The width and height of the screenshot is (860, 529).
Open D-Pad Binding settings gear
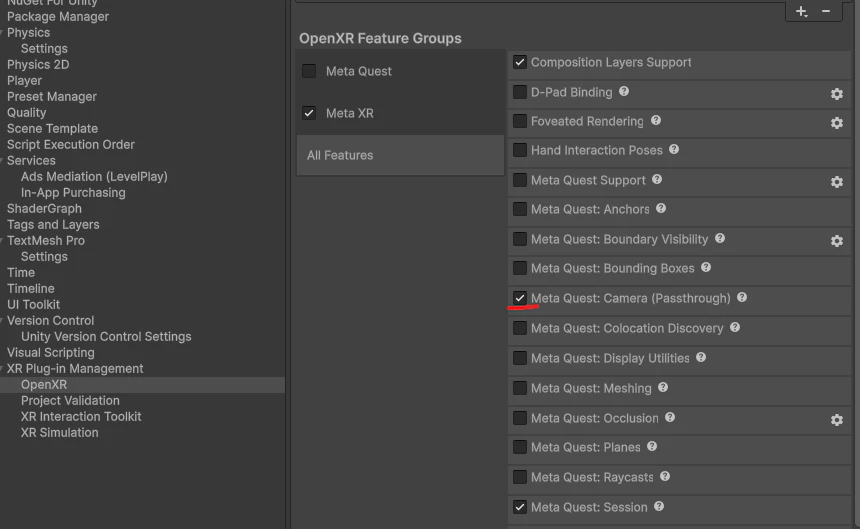836,94
